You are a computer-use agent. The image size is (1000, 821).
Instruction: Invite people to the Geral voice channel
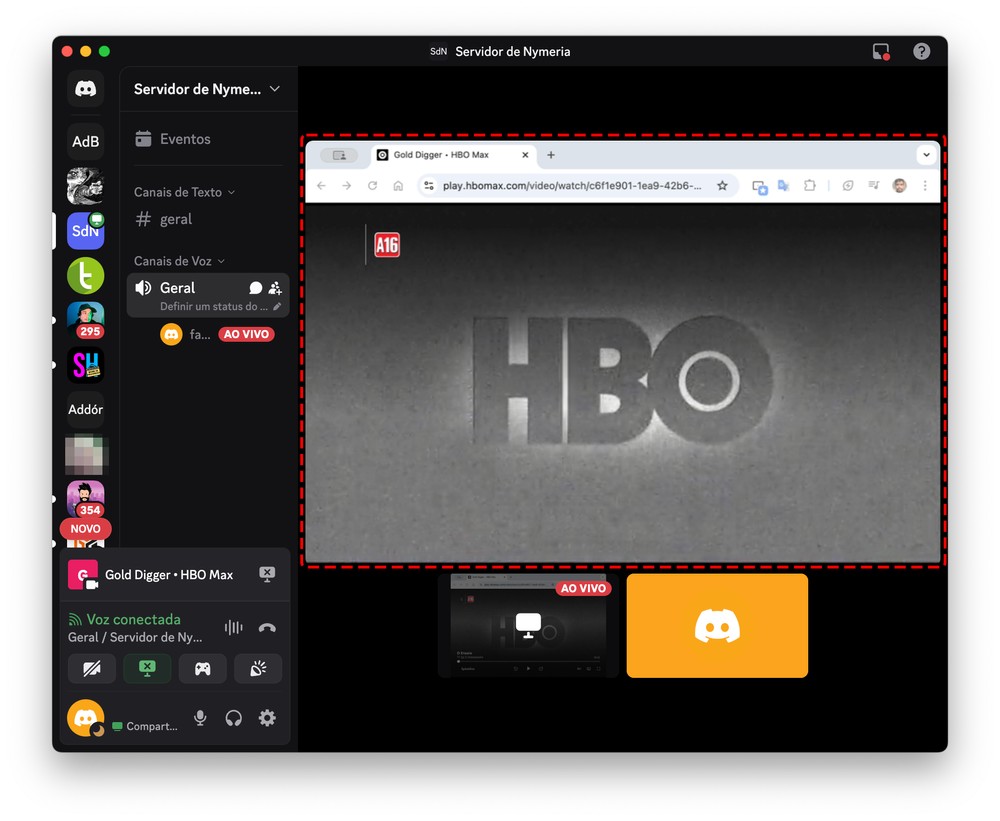pyautogui.click(x=275, y=288)
